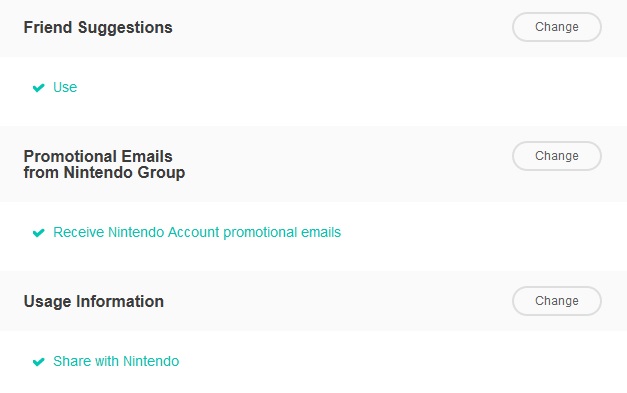Screen dimensions: 627x393
Task: Click the word 'Suggestions' in first heading
Action: click(125, 28)
